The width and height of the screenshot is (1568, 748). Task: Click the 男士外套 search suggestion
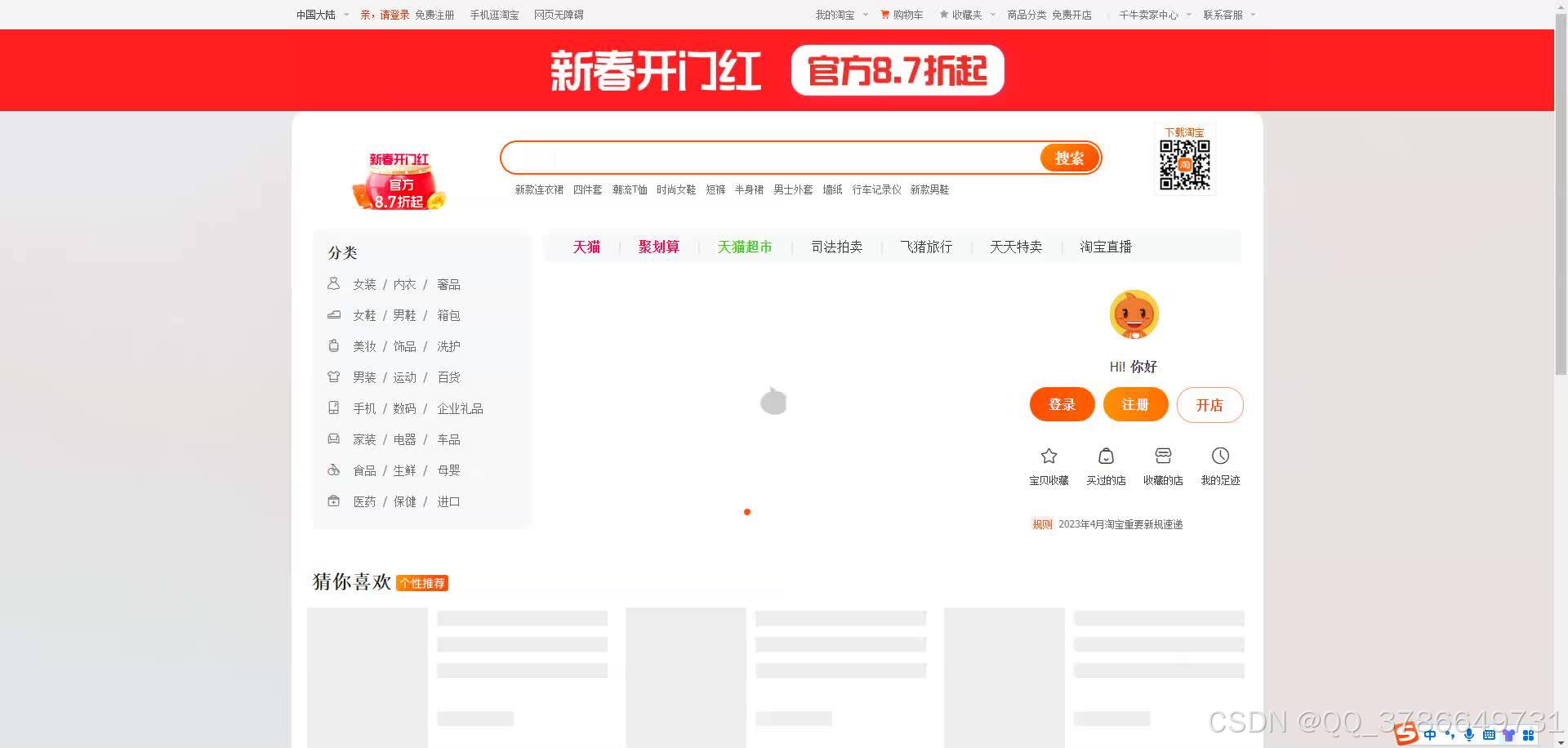(x=793, y=189)
